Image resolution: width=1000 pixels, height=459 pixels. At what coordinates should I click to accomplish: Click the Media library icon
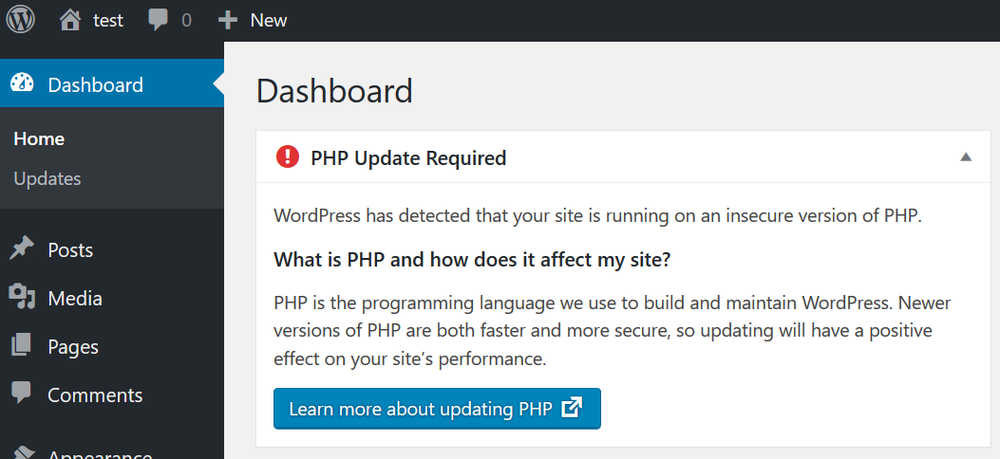pyautogui.click(x=22, y=297)
